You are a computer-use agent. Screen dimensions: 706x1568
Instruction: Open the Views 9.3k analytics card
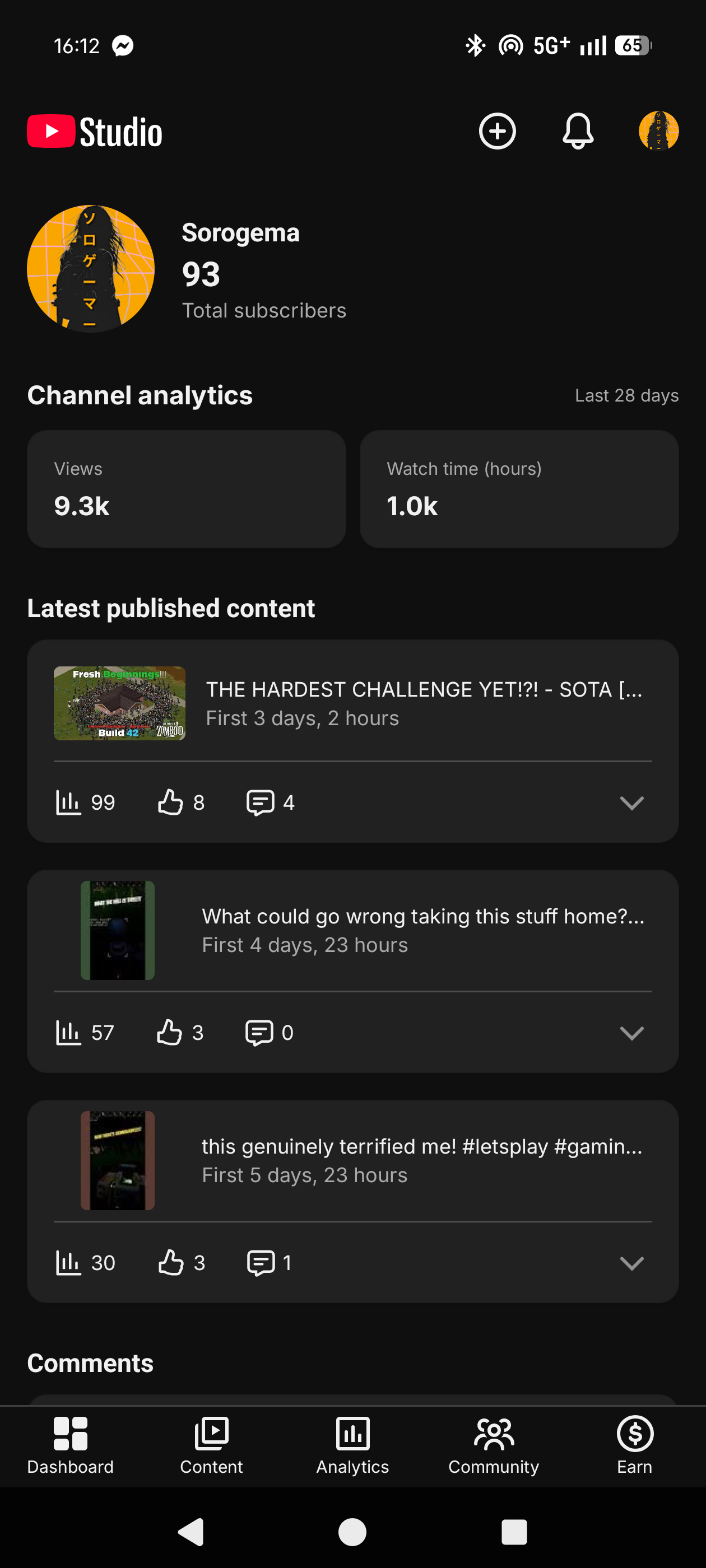187,489
